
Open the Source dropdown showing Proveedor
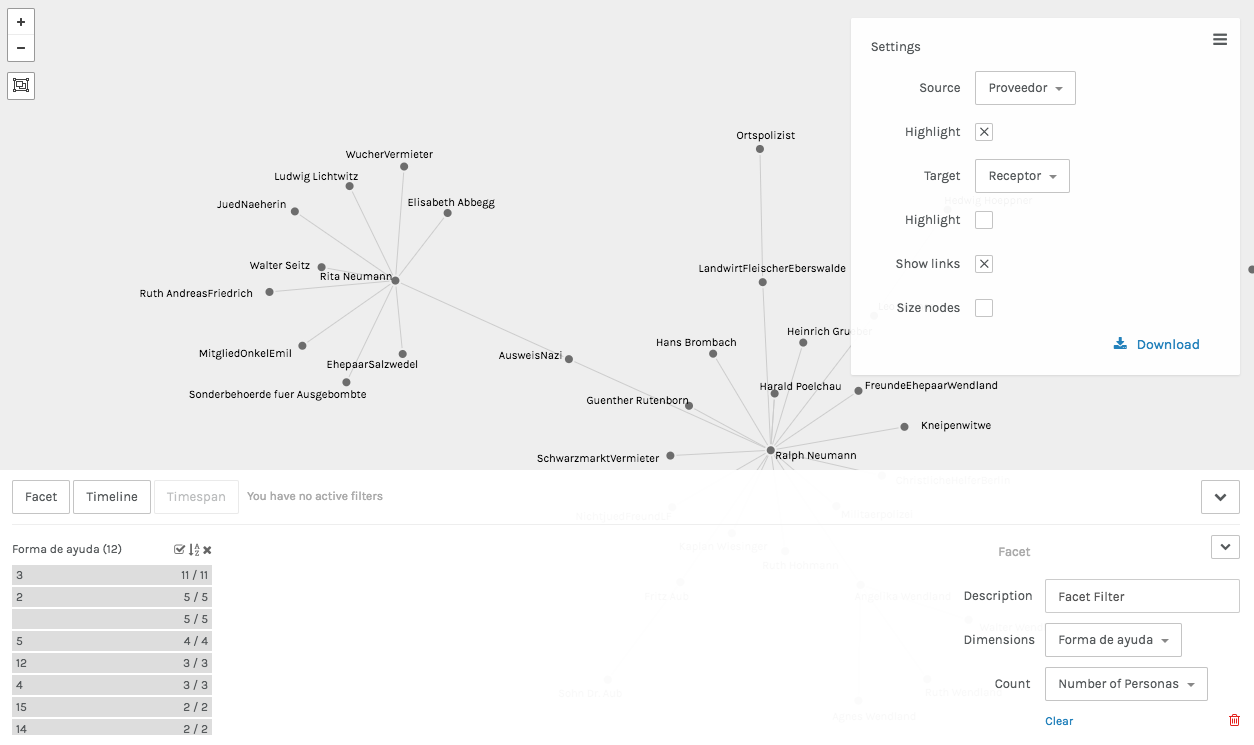pos(1025,88)
